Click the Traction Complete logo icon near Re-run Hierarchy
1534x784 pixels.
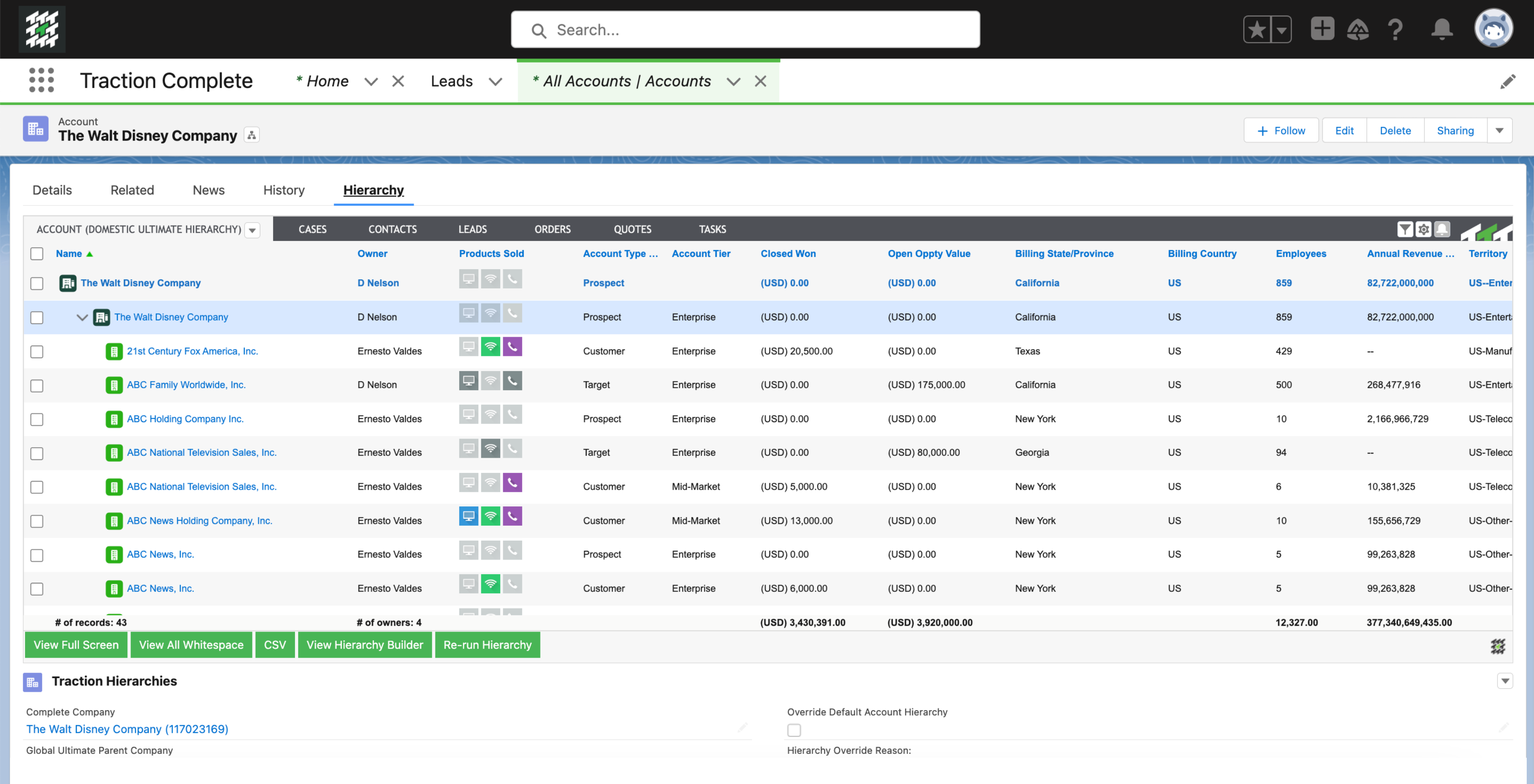click(x=1498, y=646)
